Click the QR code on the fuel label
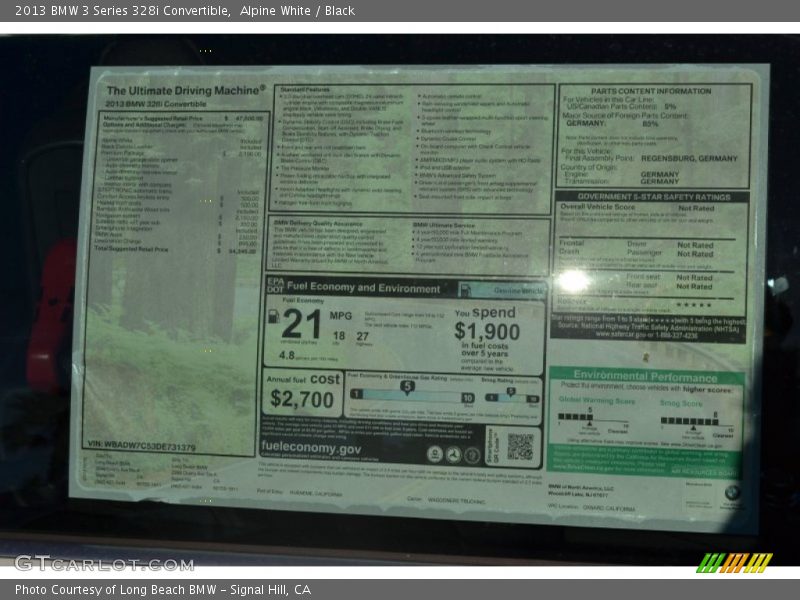 pos(520,446)
